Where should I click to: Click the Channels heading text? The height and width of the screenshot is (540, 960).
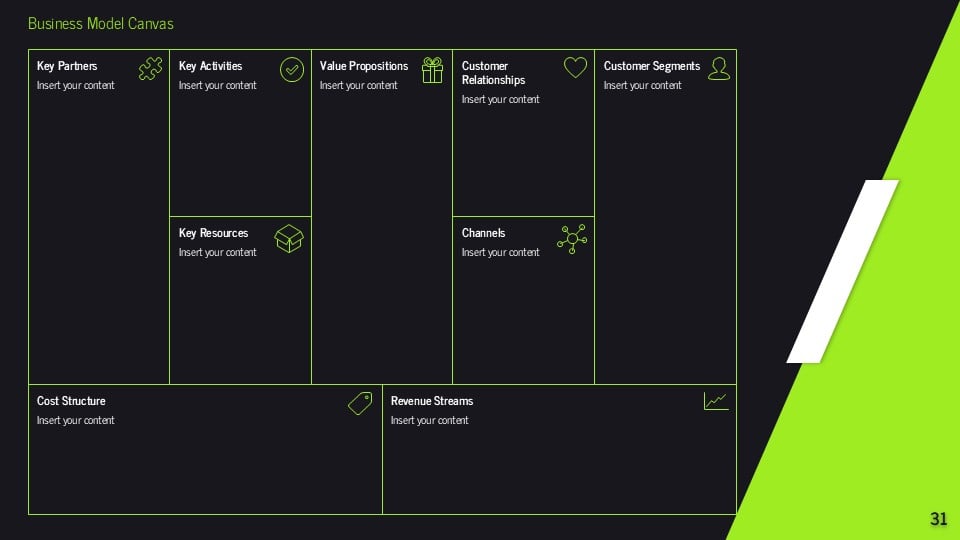pyautogui.click(x=483, y=233)
